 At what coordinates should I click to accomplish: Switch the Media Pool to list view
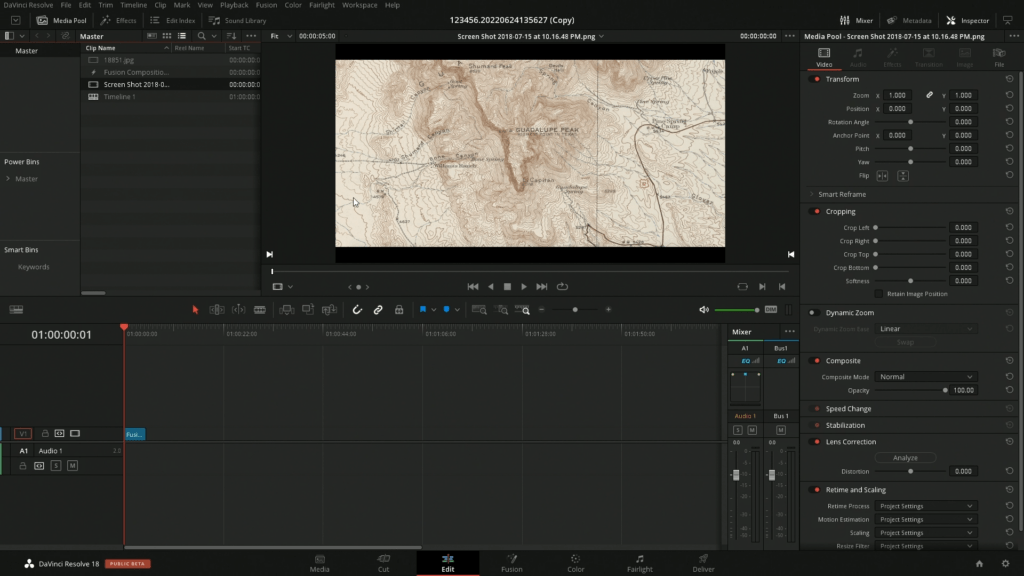183,35
